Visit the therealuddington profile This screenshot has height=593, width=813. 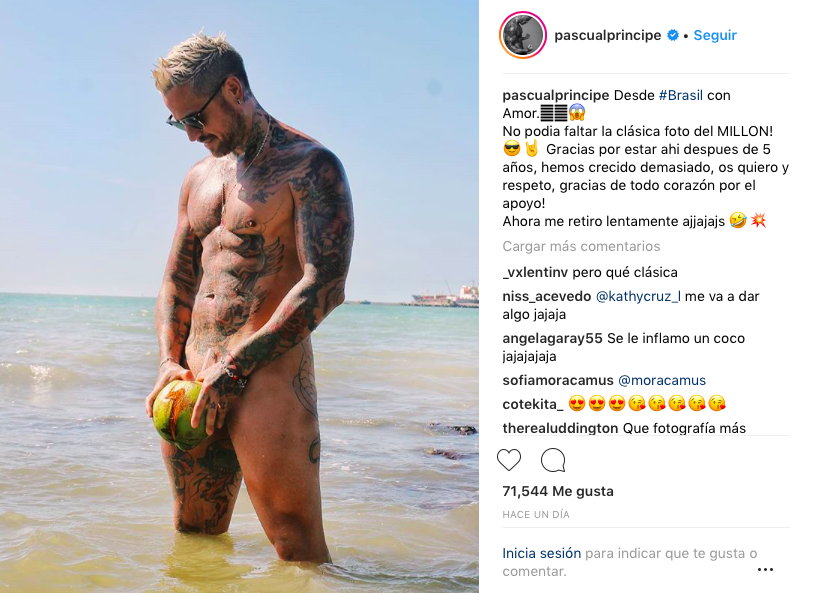coord(560,428)
